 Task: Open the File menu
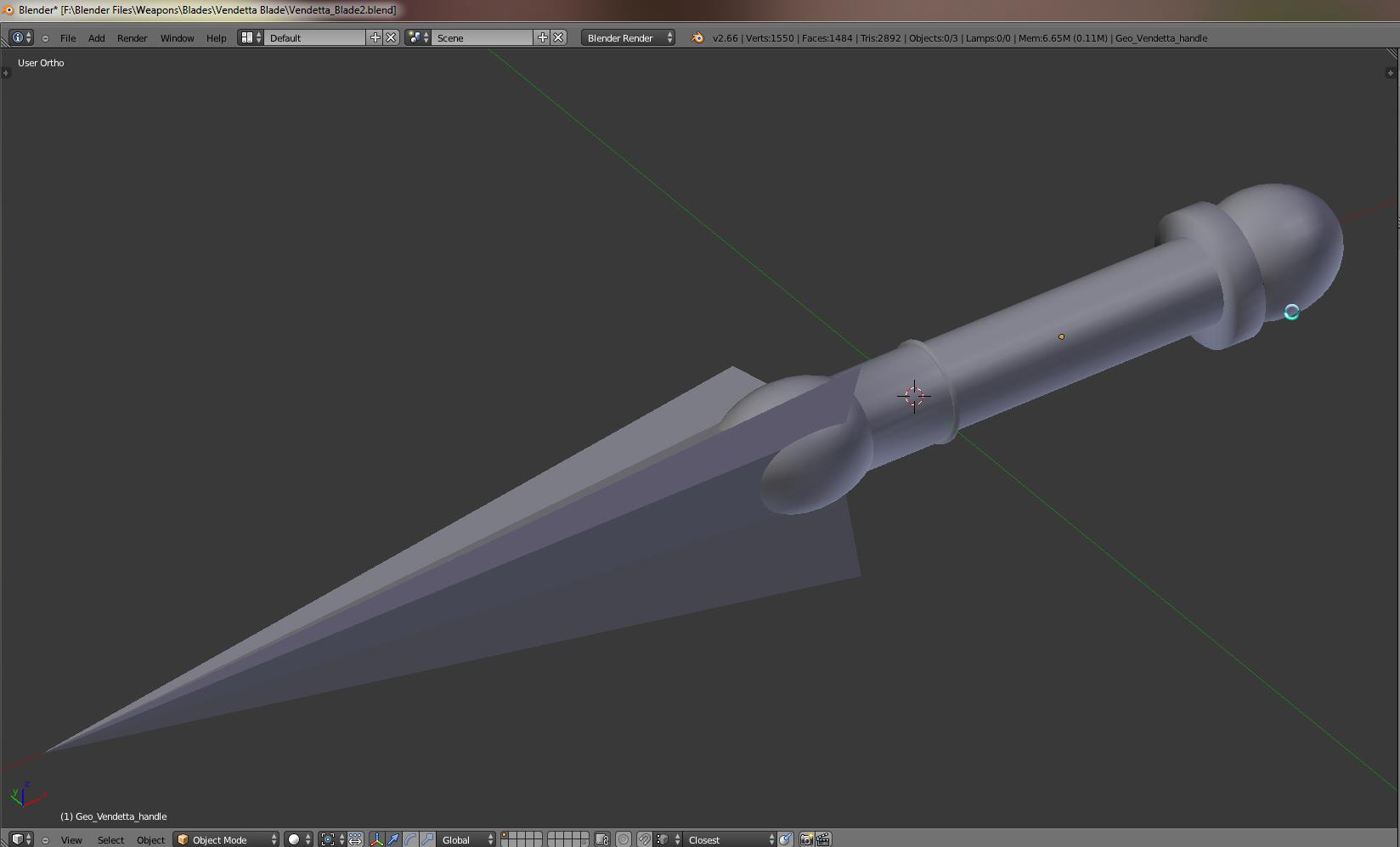[68, 38]
